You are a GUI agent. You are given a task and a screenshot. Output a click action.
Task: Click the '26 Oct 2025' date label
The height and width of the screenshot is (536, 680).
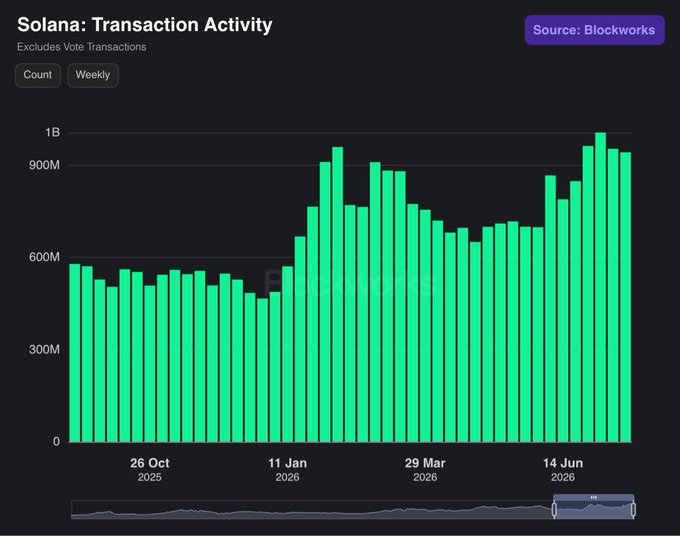tap(150, 470)
